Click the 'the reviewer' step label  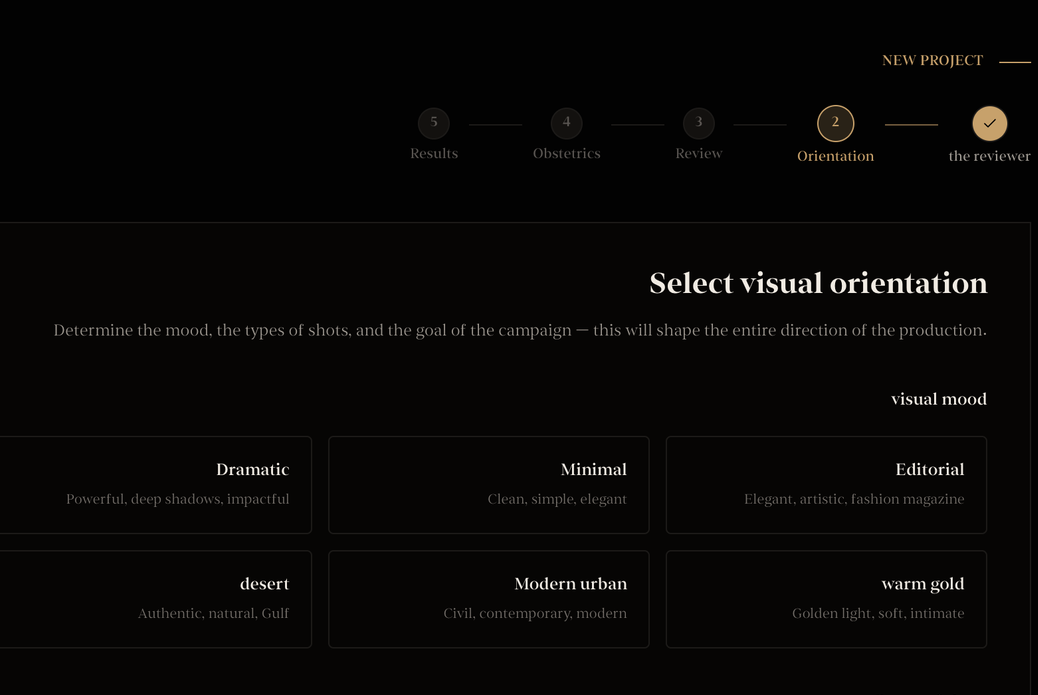[989, 156]
